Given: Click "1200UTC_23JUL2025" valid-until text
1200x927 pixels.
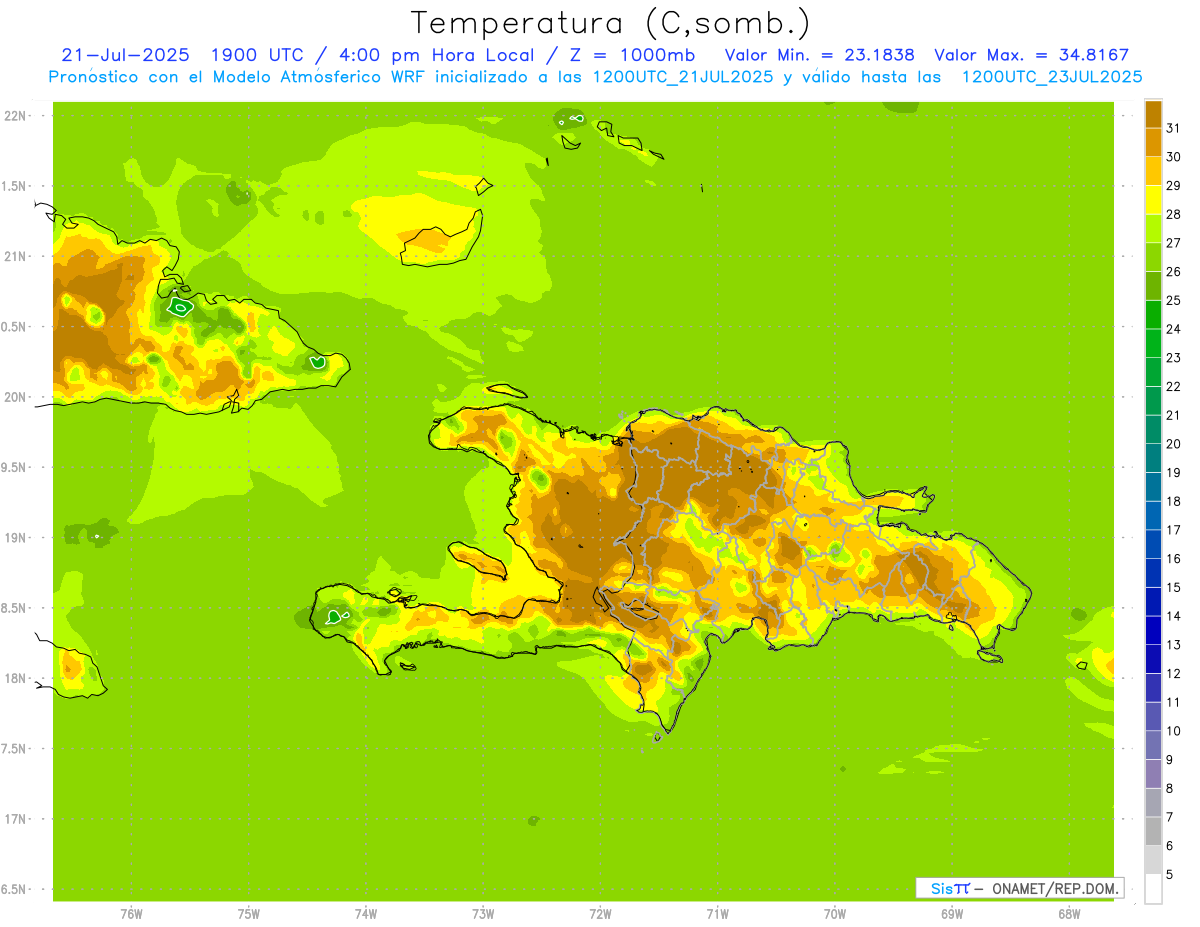Looking at the screenshot, I should click(x=1052, y=77).
